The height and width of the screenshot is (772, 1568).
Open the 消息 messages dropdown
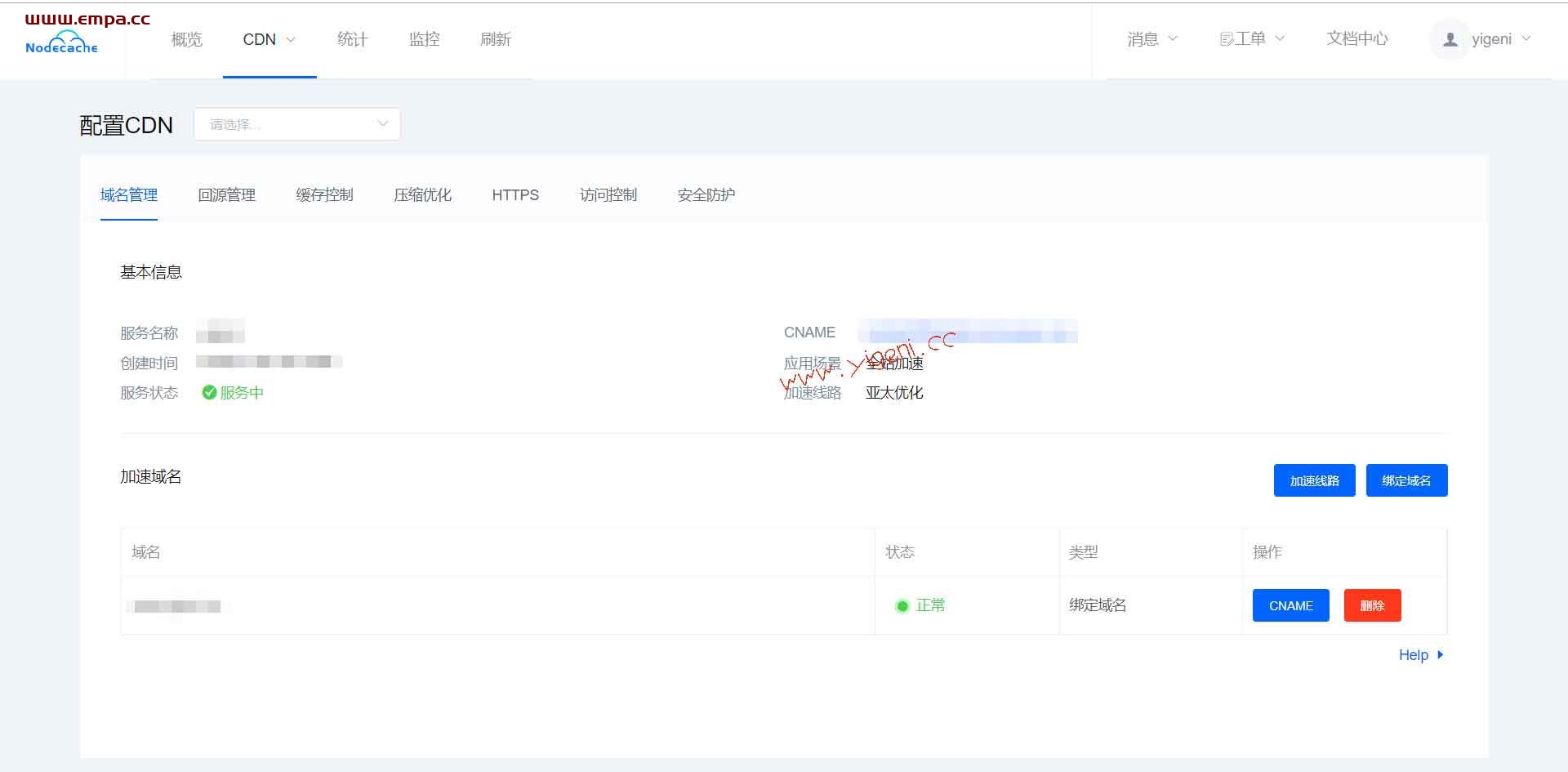(x=1151, y=38)
